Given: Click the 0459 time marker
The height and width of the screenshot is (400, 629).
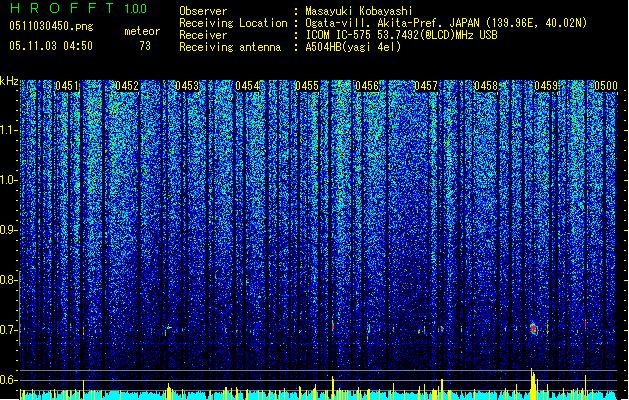Looking at the screenshot, I should point(546,86).
